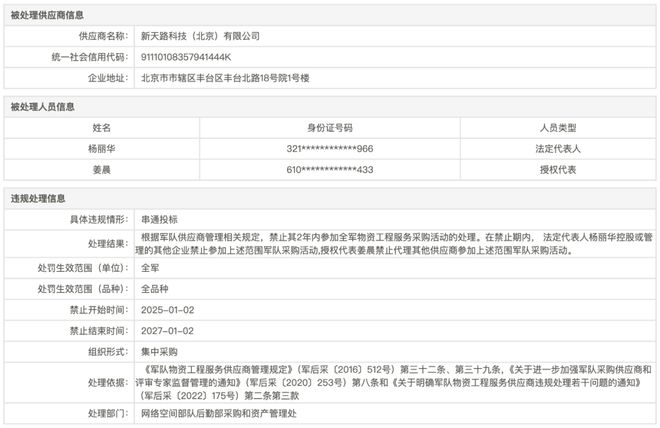Click the start date 2025-01-02
Viewport: 660px width, 428px height.
[168, 310]
